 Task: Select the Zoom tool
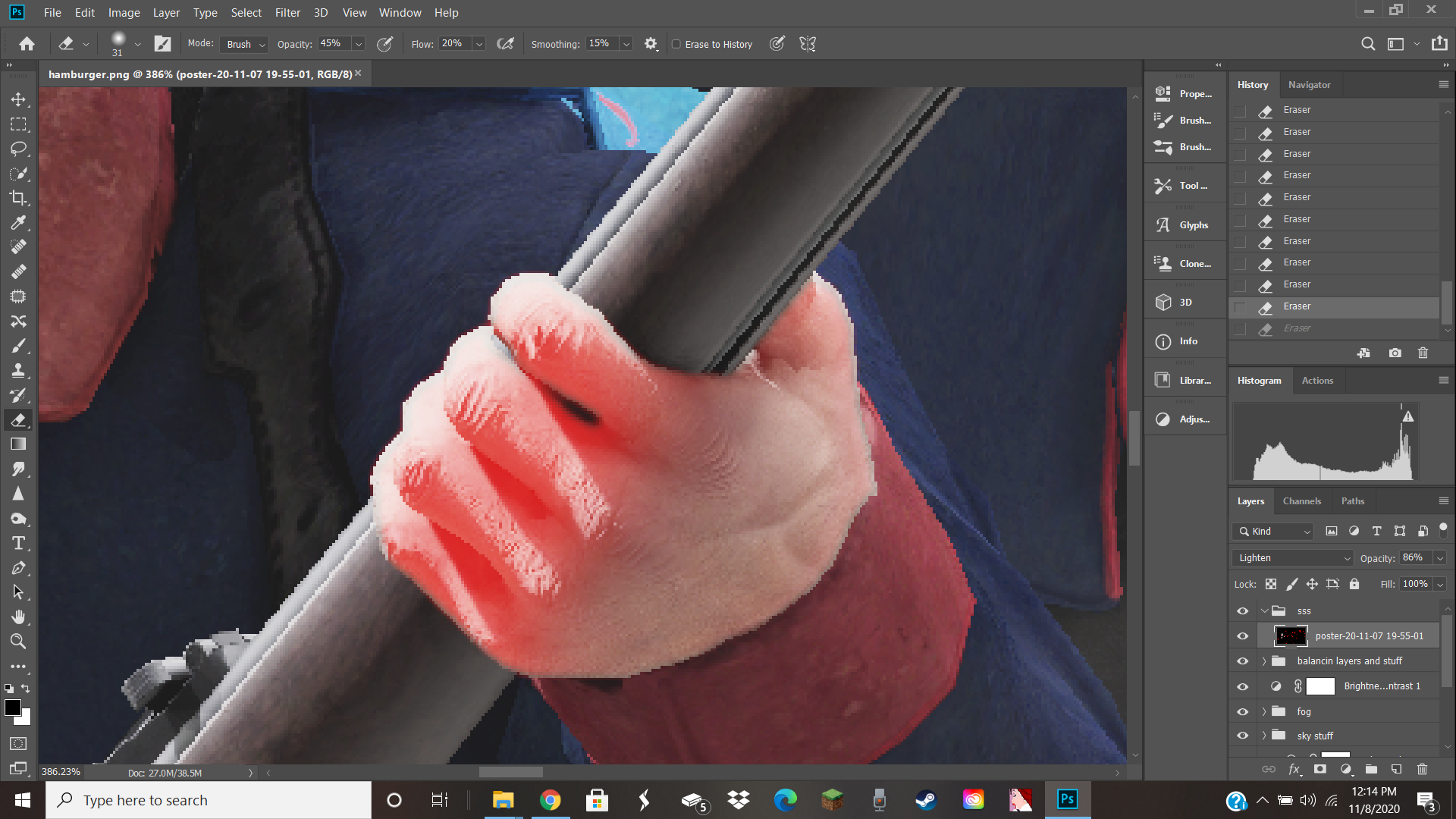click(18, 642)
